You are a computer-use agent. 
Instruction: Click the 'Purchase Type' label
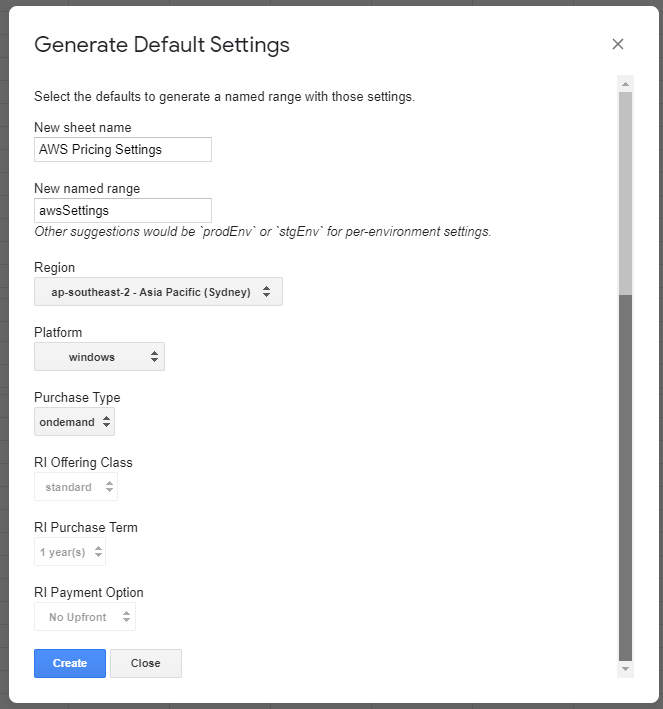click(77, 397)
